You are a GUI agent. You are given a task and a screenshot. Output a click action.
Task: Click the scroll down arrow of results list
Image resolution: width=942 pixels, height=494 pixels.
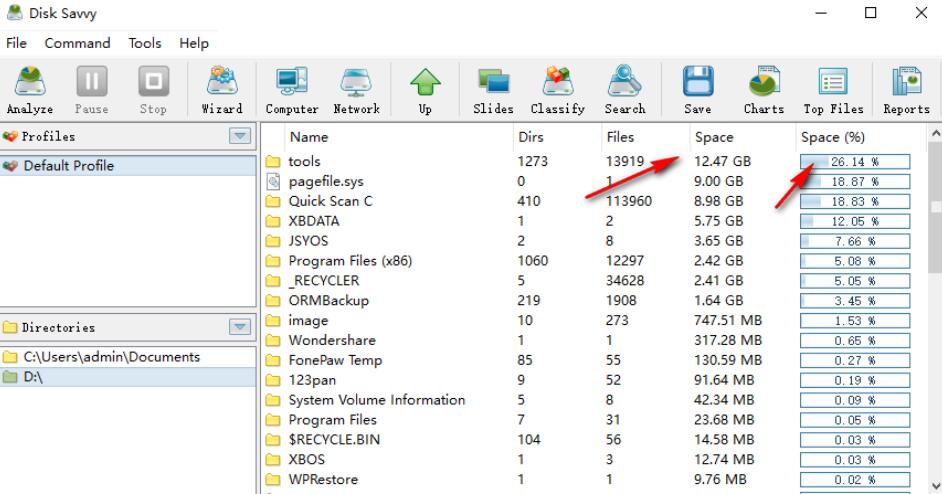934,485
